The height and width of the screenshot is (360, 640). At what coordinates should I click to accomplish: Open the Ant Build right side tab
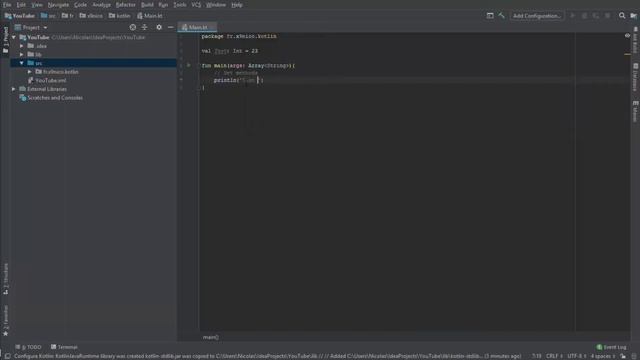636,40
